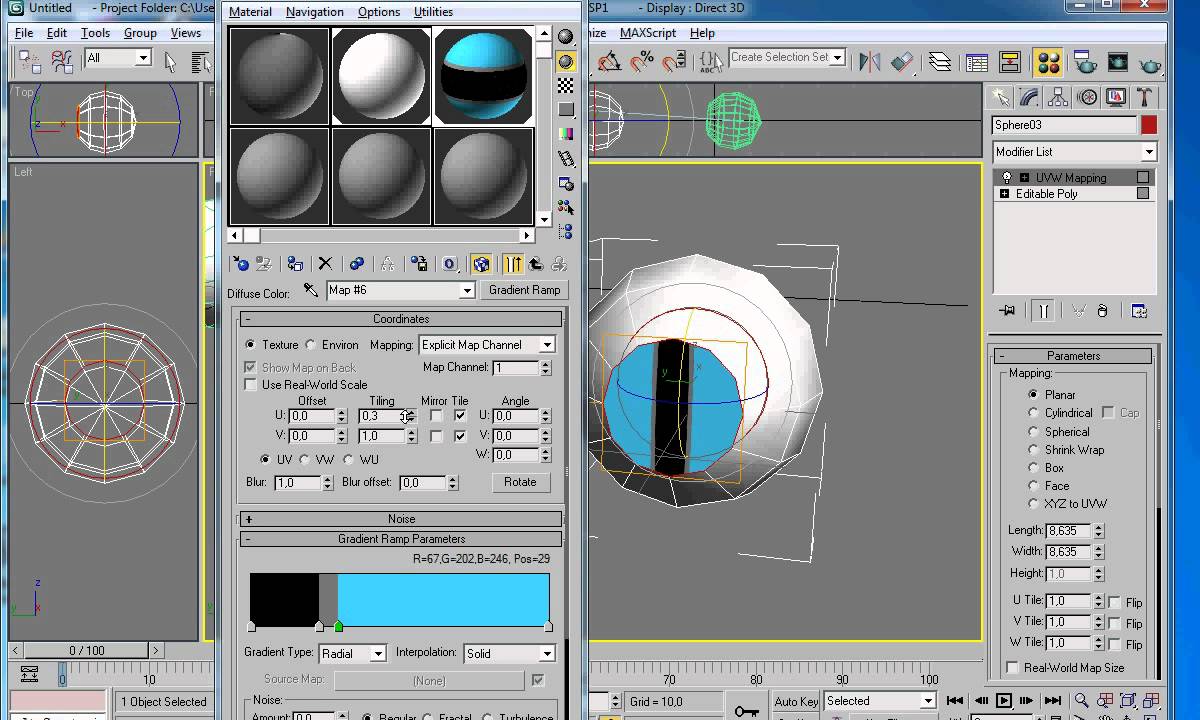Viewport: 1200px width, 720px height.
Task: Open the Motion wheel panel tab
Action: coord(1087,97)
